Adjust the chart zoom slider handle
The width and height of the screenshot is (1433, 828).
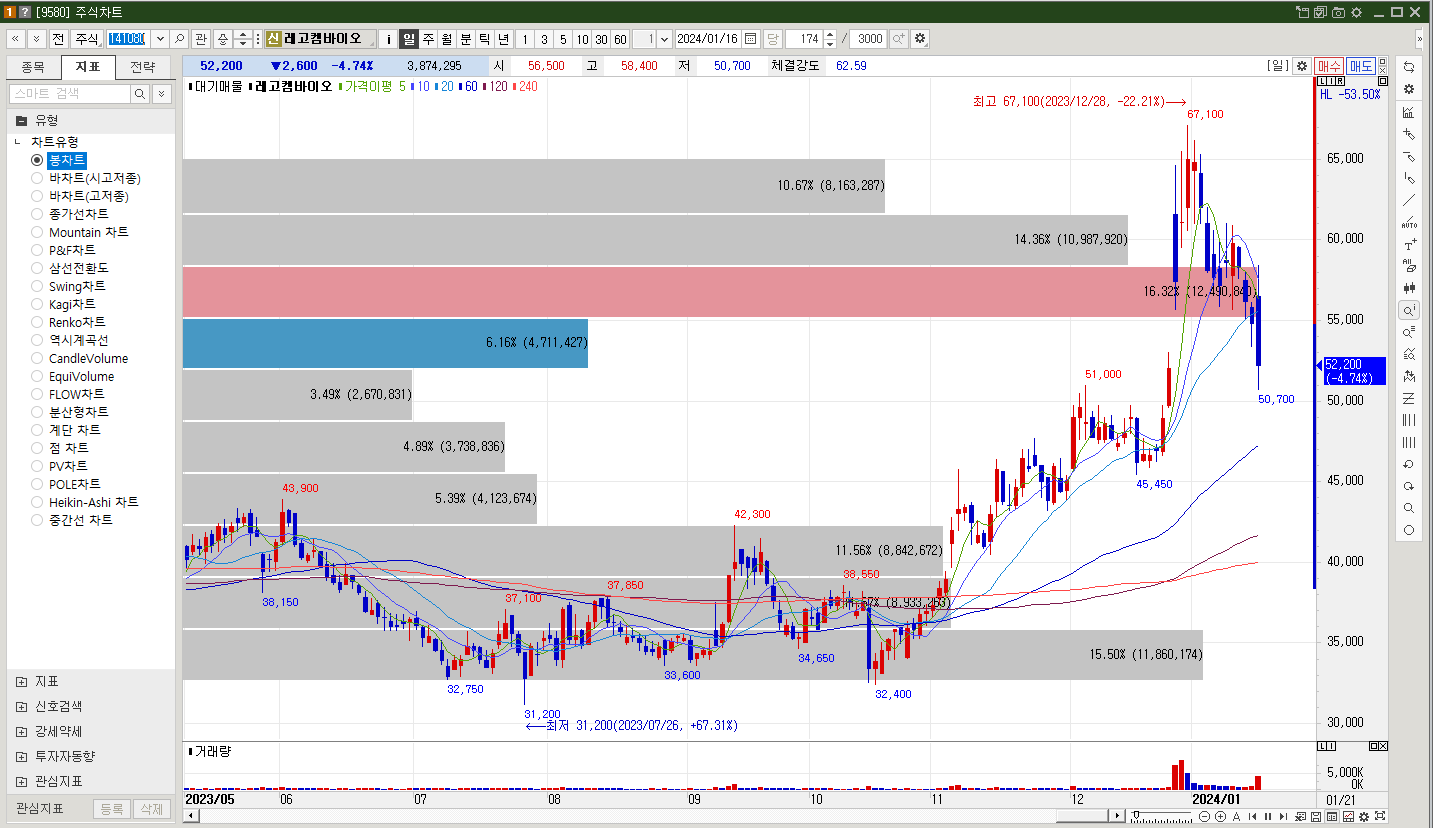[1135, 817]
